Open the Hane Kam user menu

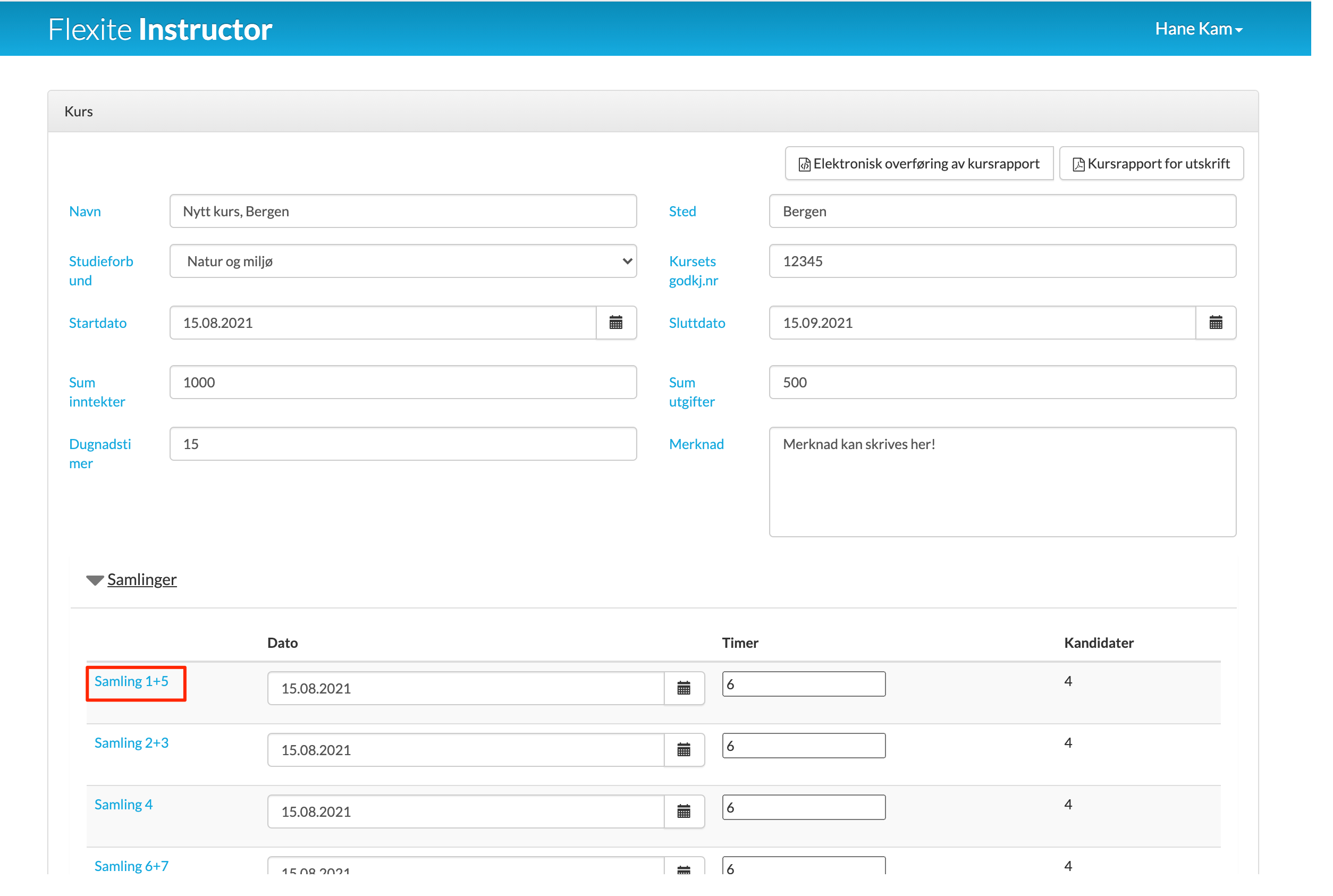coord(1198,29)
